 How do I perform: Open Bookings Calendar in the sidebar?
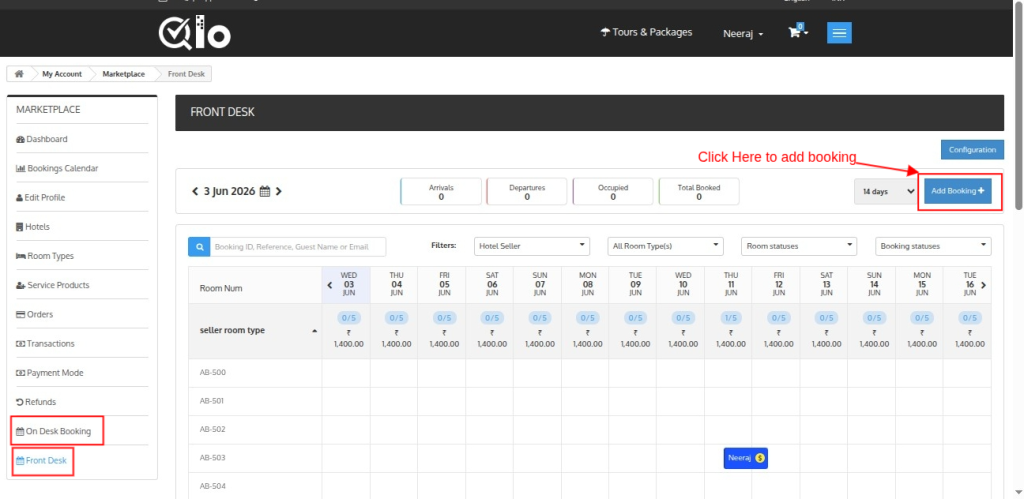tap(57, 169)
